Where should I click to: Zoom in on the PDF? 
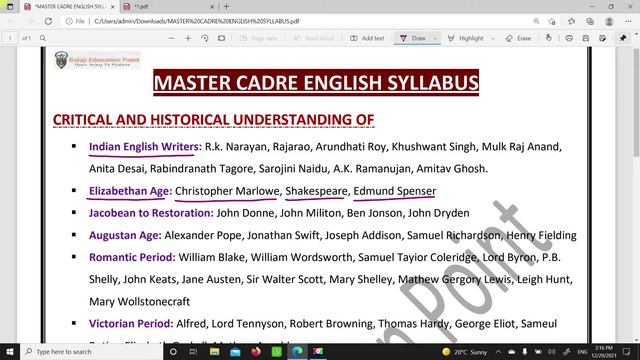[188, 38]
